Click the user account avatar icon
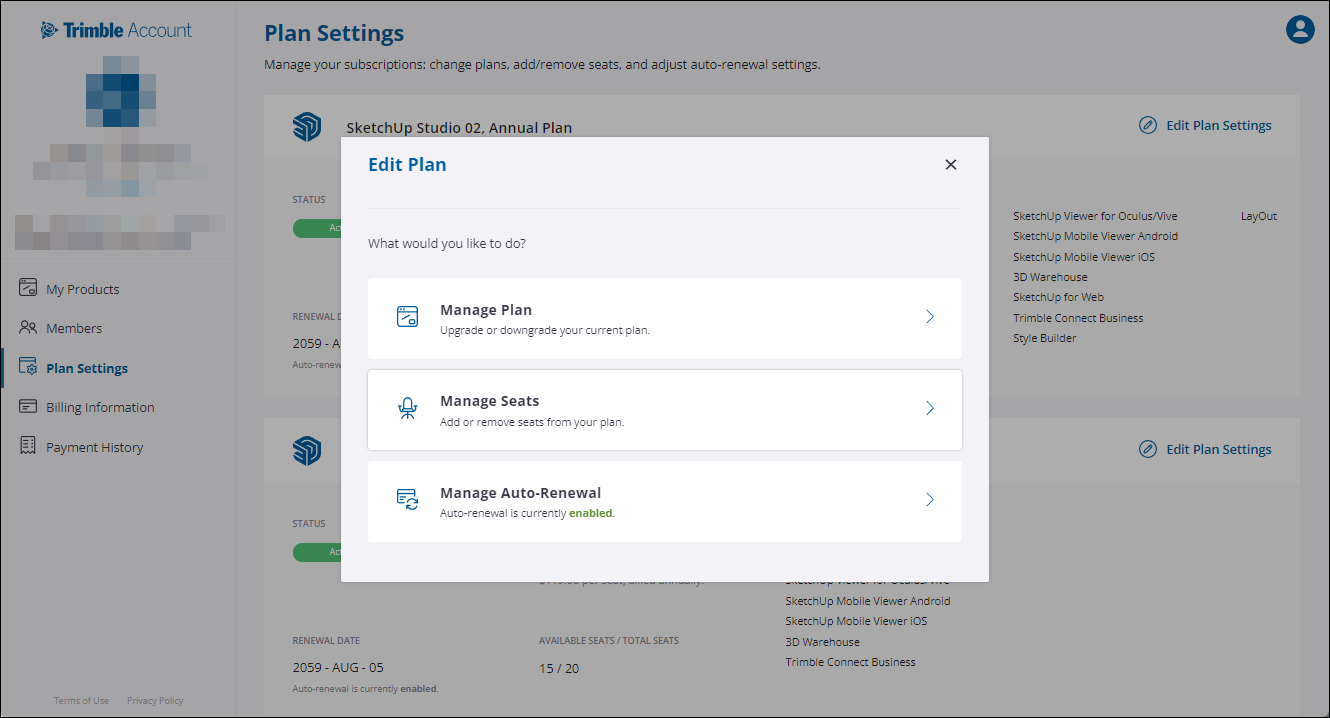 1299,30
